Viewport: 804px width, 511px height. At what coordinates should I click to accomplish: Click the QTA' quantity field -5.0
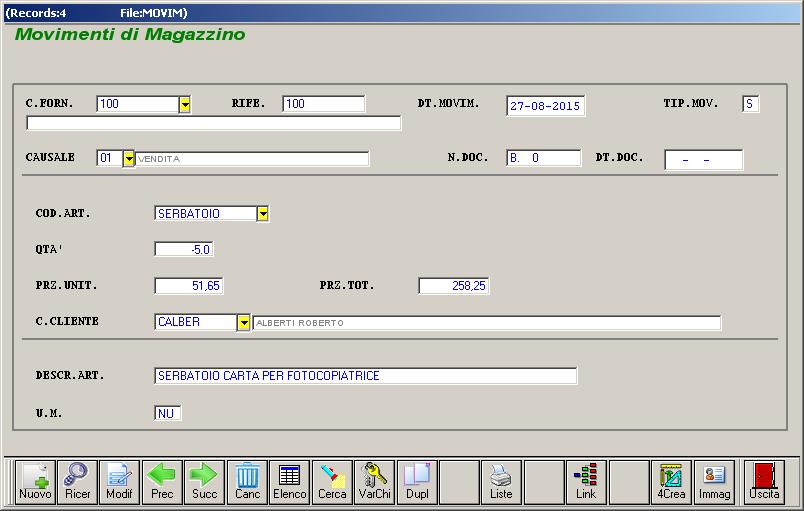(184, 250)
